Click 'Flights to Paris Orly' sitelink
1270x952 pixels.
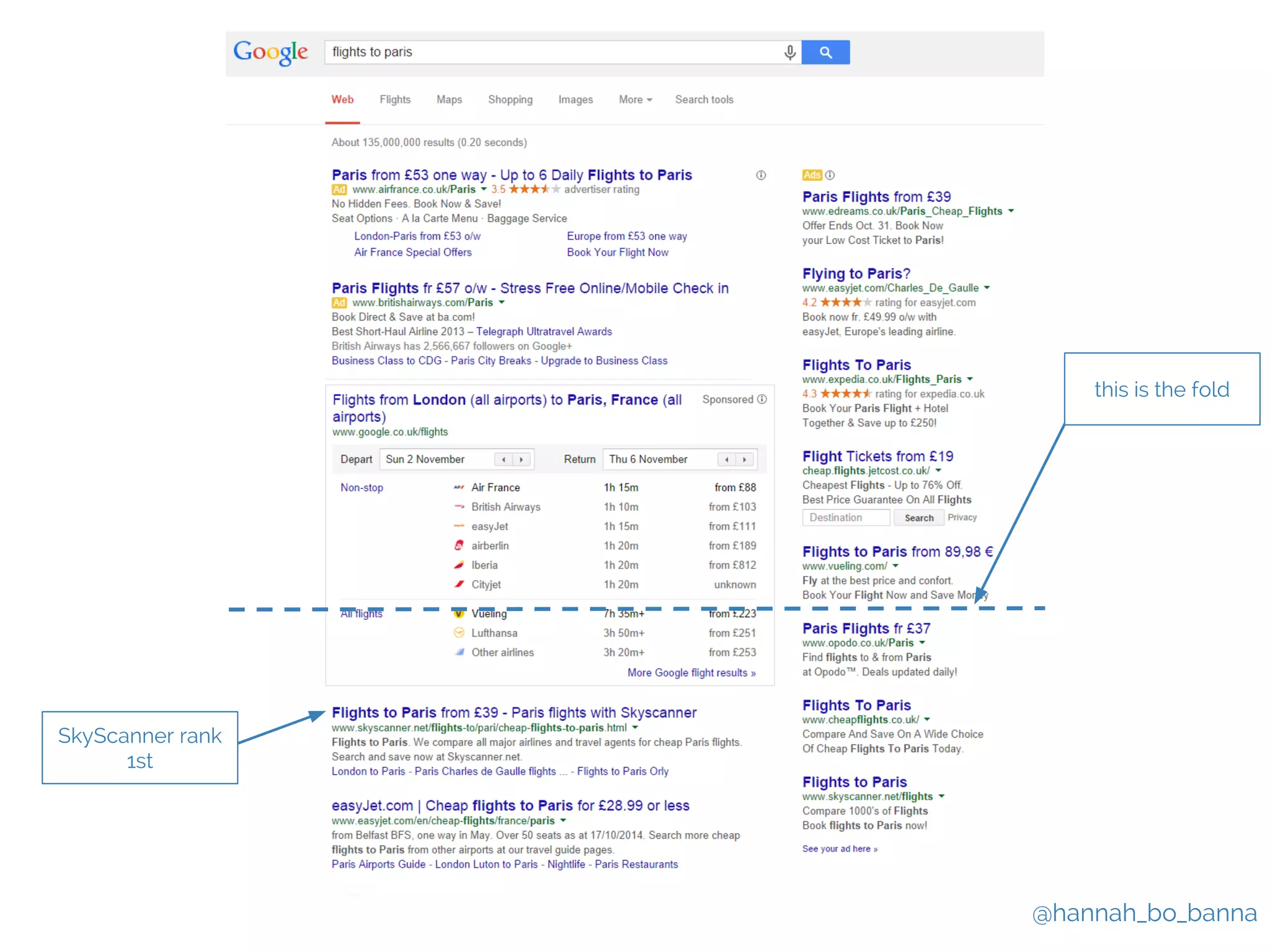point(623,772)
